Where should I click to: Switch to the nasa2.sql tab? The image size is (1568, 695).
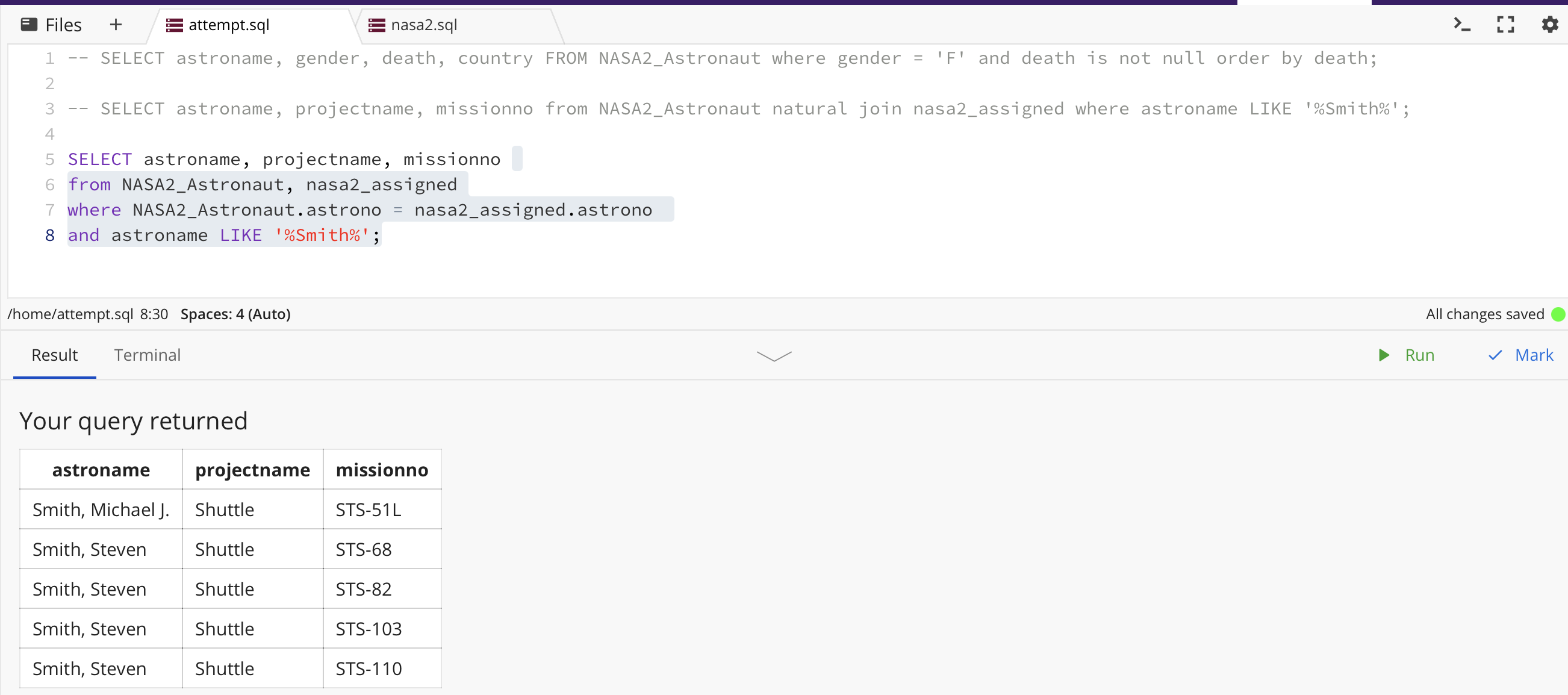pyautogui.click(x=424, y=25)
